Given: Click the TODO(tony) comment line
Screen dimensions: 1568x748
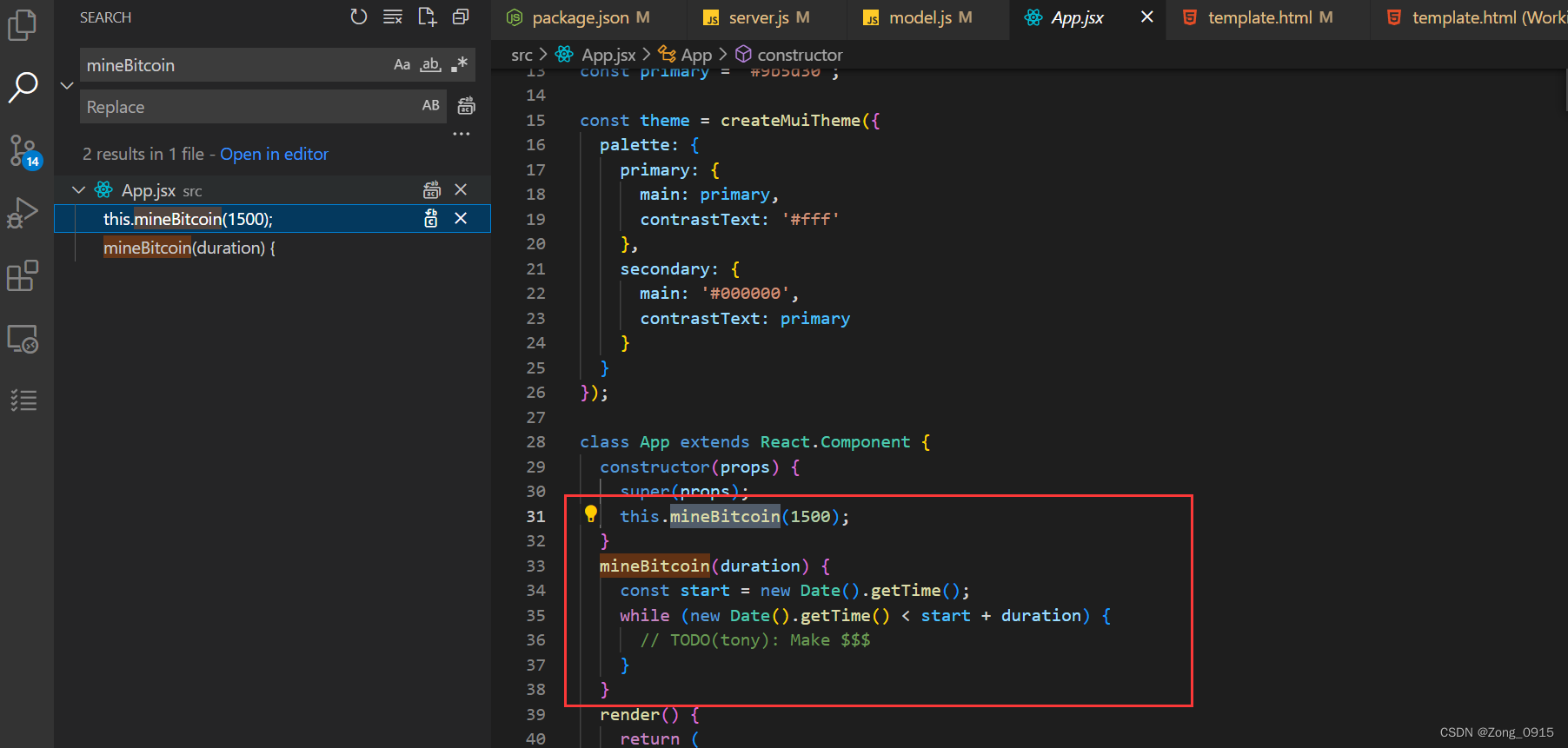Looking at the screenshot, I should click(754, 640).
